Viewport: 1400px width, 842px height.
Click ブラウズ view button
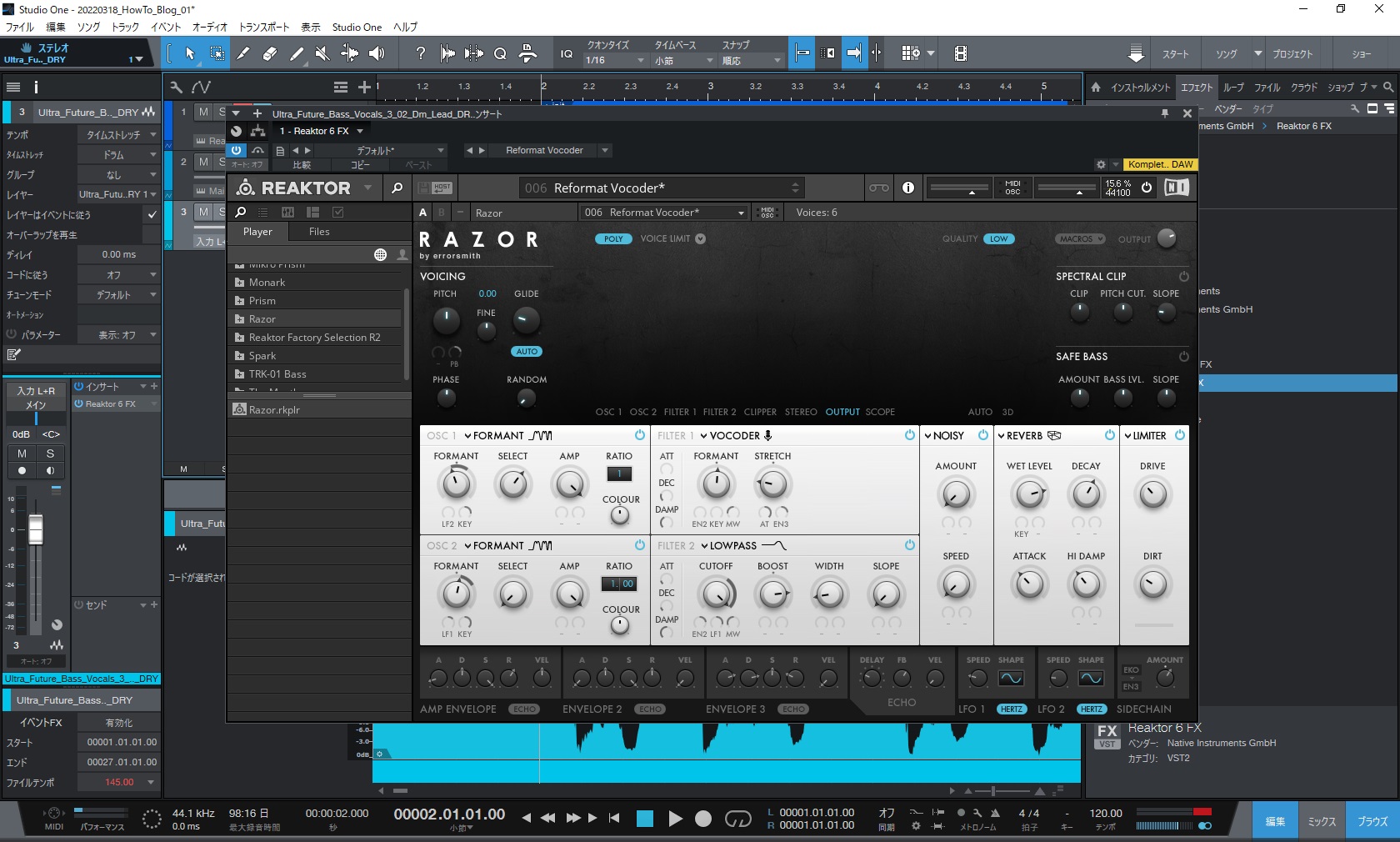[1372, 821]
